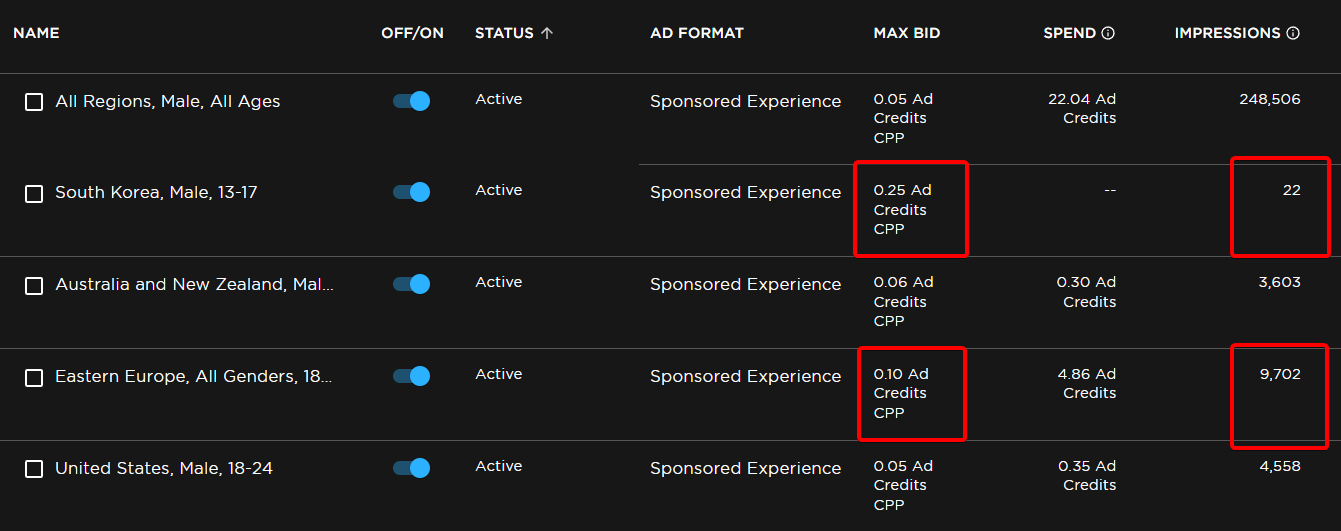This screenshot has width=1341, height=531.
Task: Tick the Australia and New Zealand row checkbox
Action: click(x=34, y=285)
